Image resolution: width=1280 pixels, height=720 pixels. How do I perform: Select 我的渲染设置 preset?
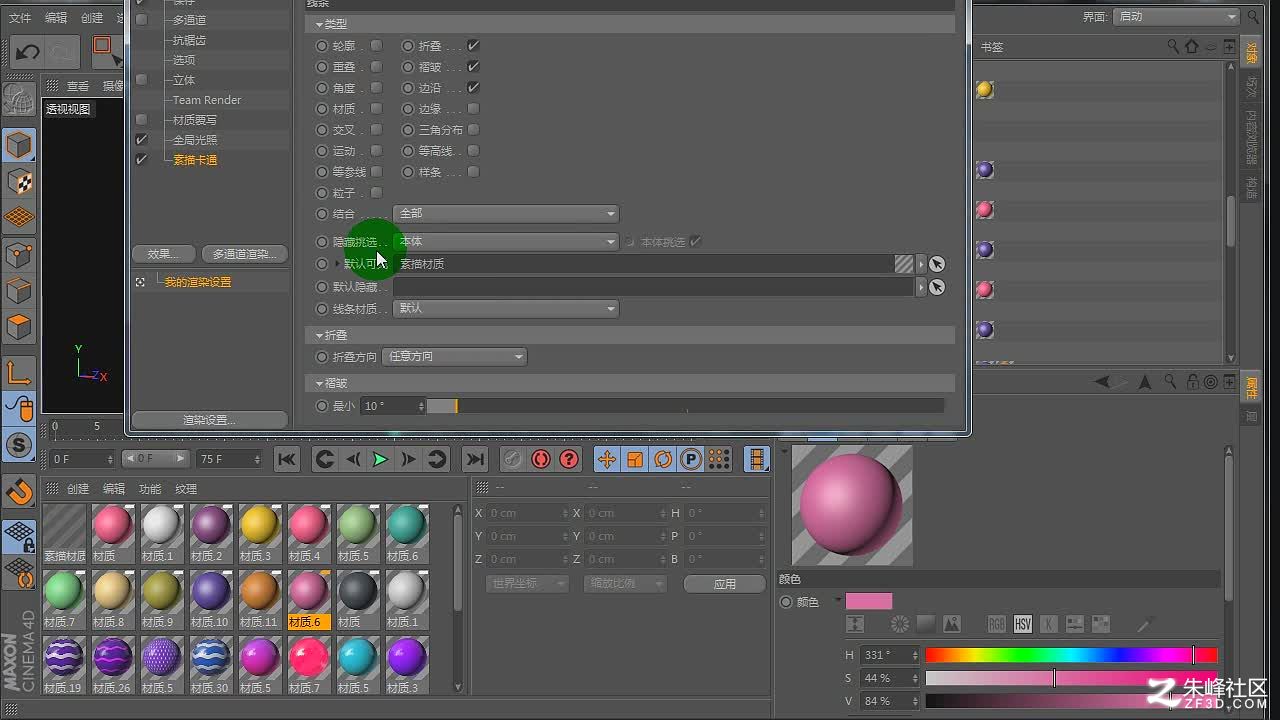(198, 282)
